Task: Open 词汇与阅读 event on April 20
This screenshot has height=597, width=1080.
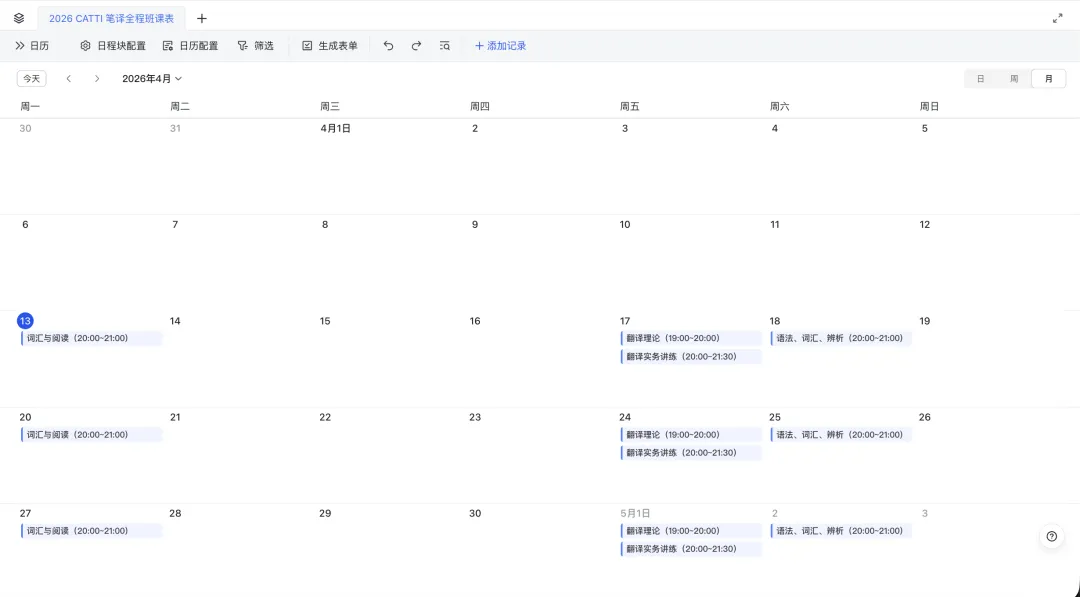Action: tap(92, 434)
